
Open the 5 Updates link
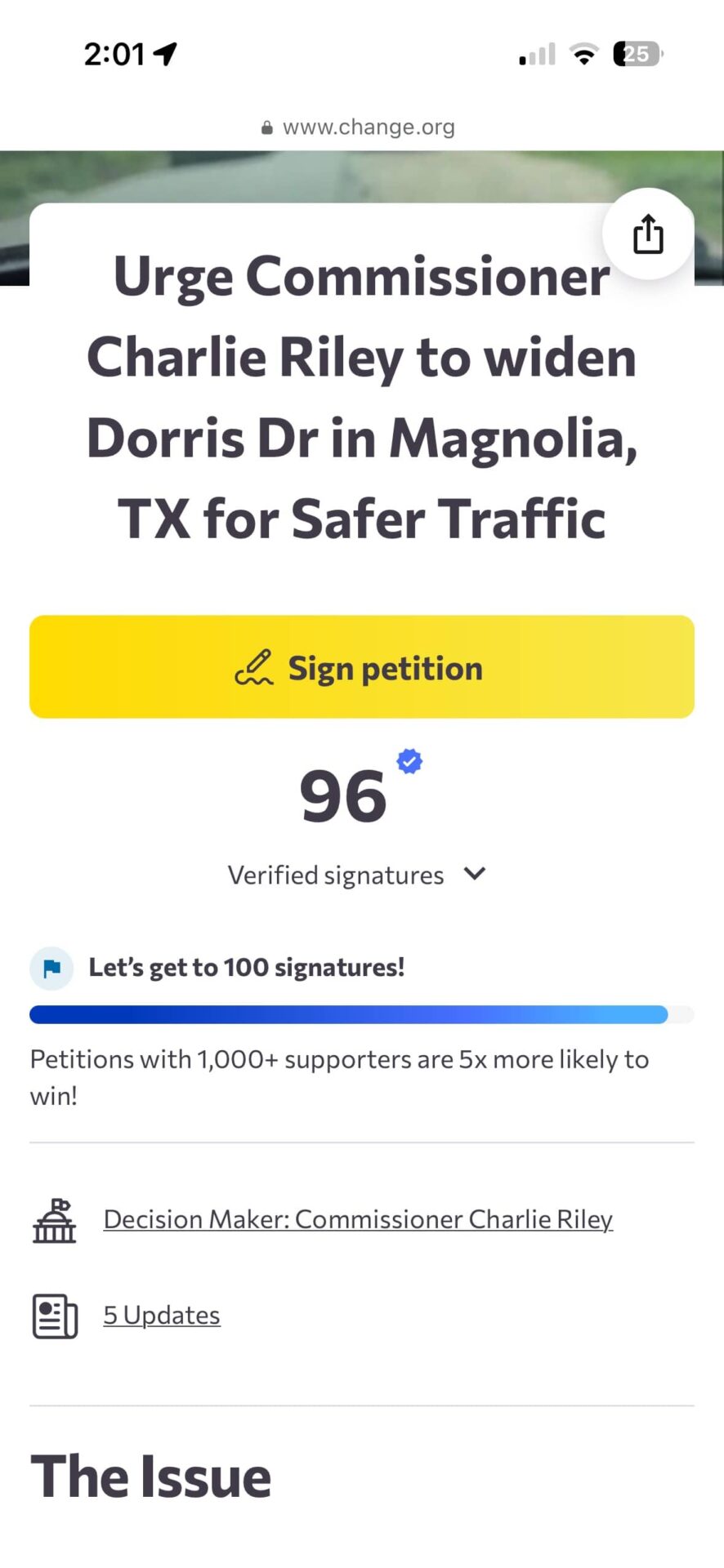coord(162,1315)
